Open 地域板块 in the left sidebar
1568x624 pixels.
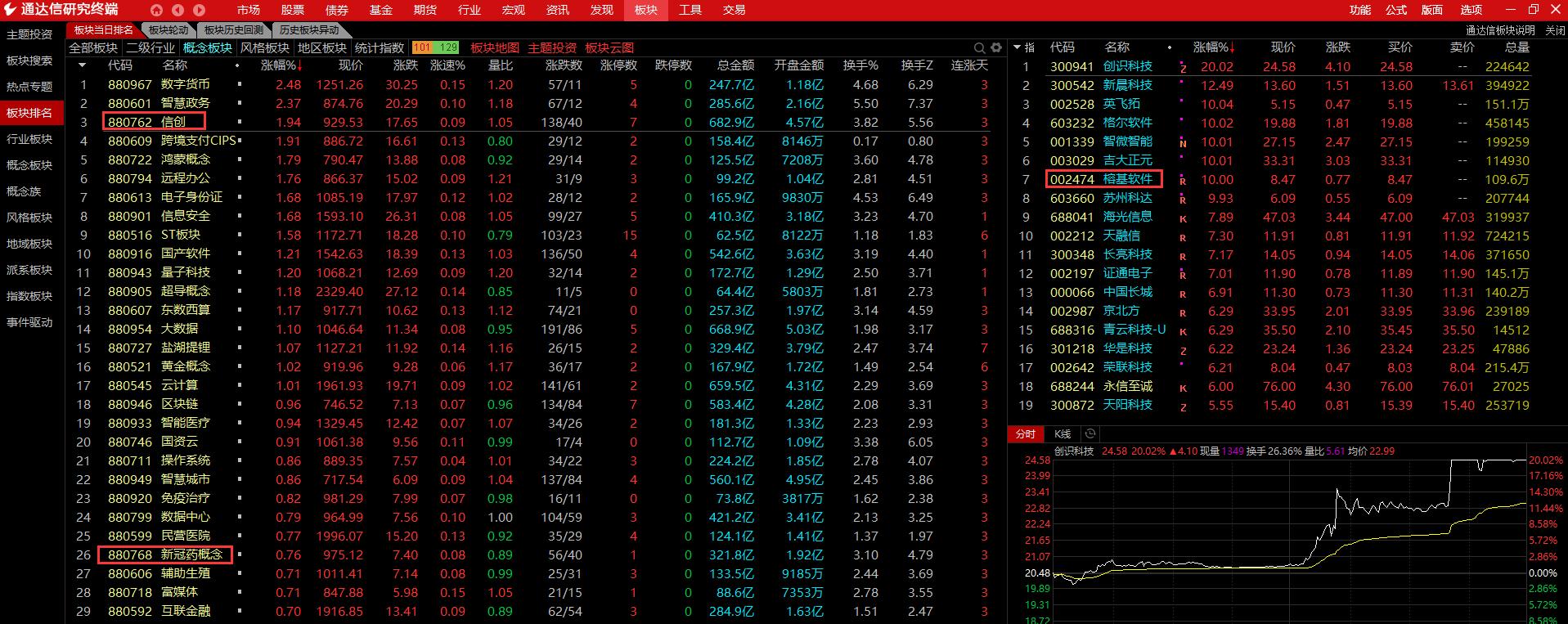(29, 244)
